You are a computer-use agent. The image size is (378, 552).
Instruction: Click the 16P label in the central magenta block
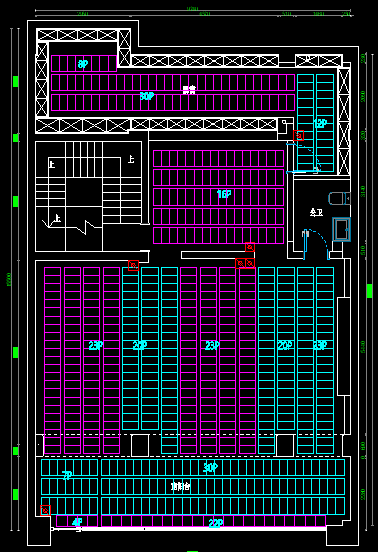coord(224,194)
